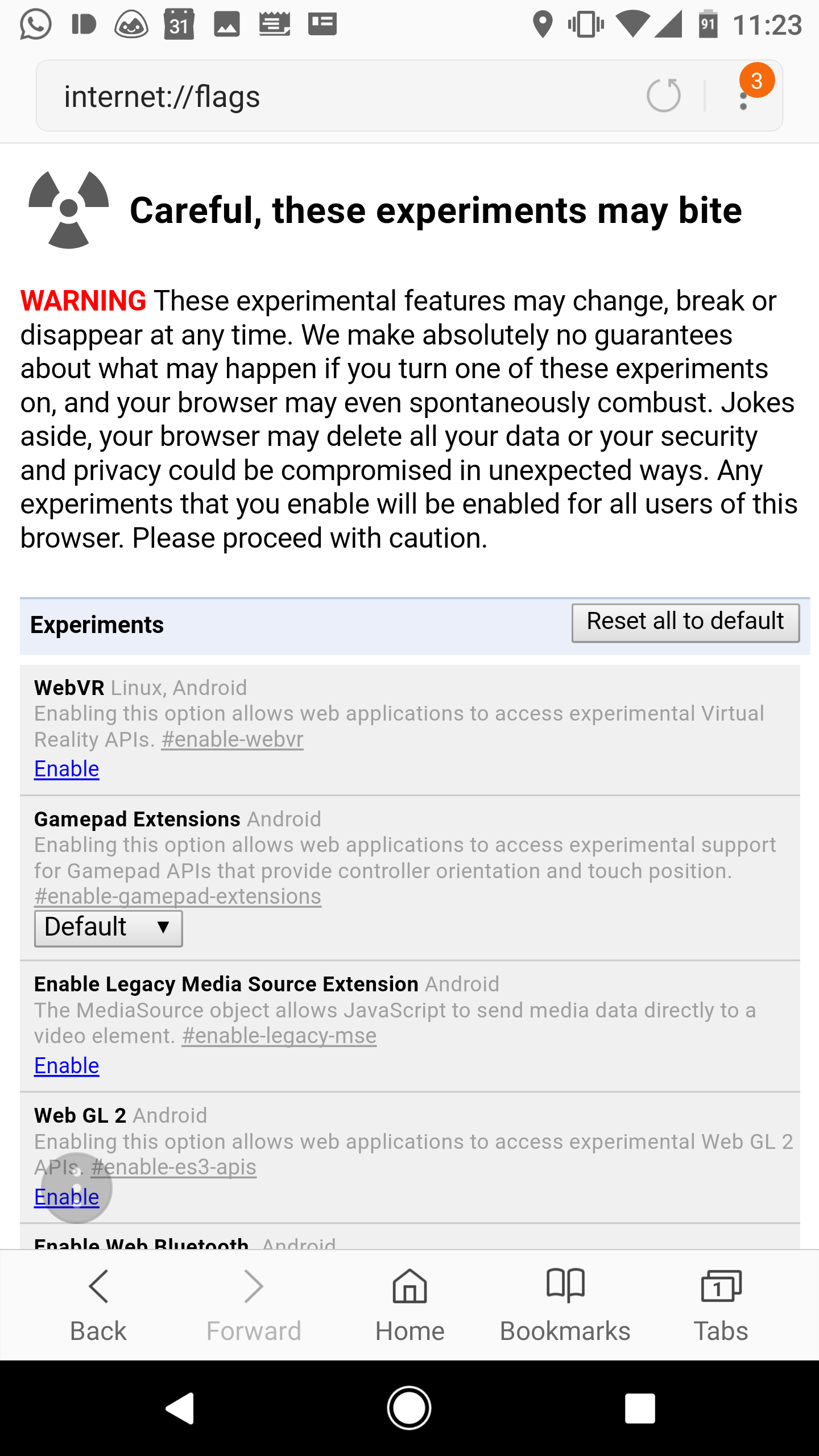Open the #enable-legacy-mse anchor link

click(x=279, y=1036)
